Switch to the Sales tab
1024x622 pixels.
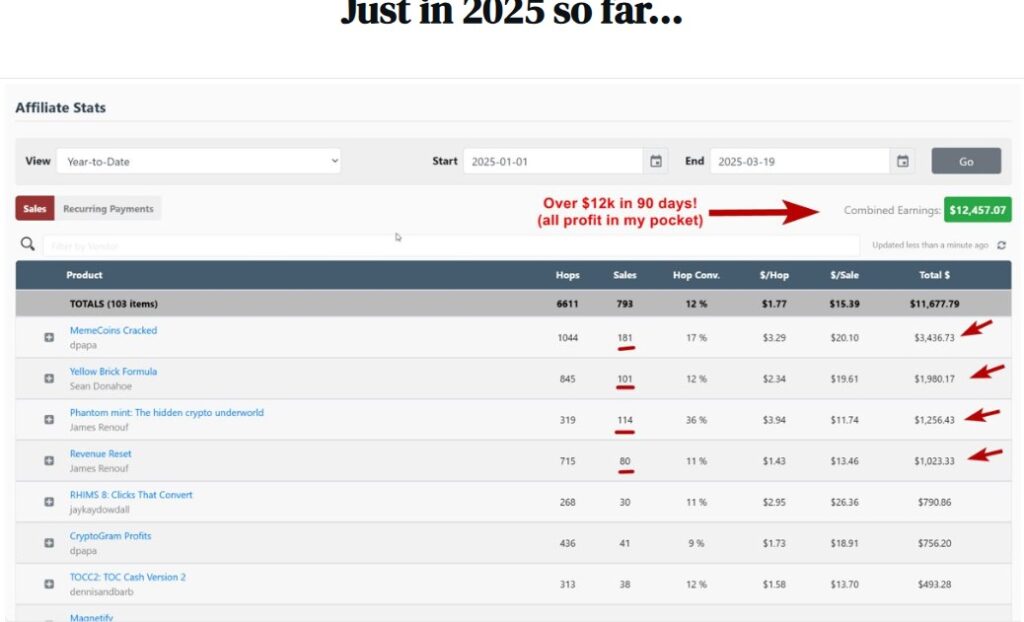(x=35, y=209)
